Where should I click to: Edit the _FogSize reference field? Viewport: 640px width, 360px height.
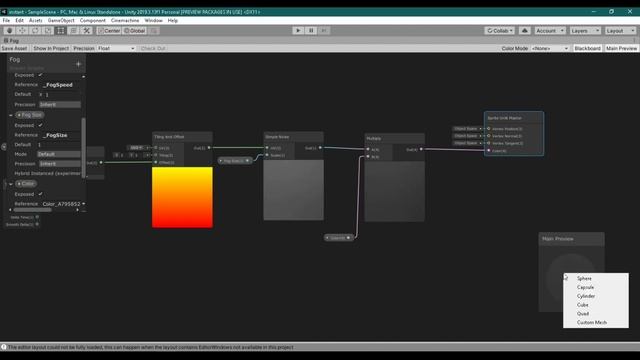(60, 135)
